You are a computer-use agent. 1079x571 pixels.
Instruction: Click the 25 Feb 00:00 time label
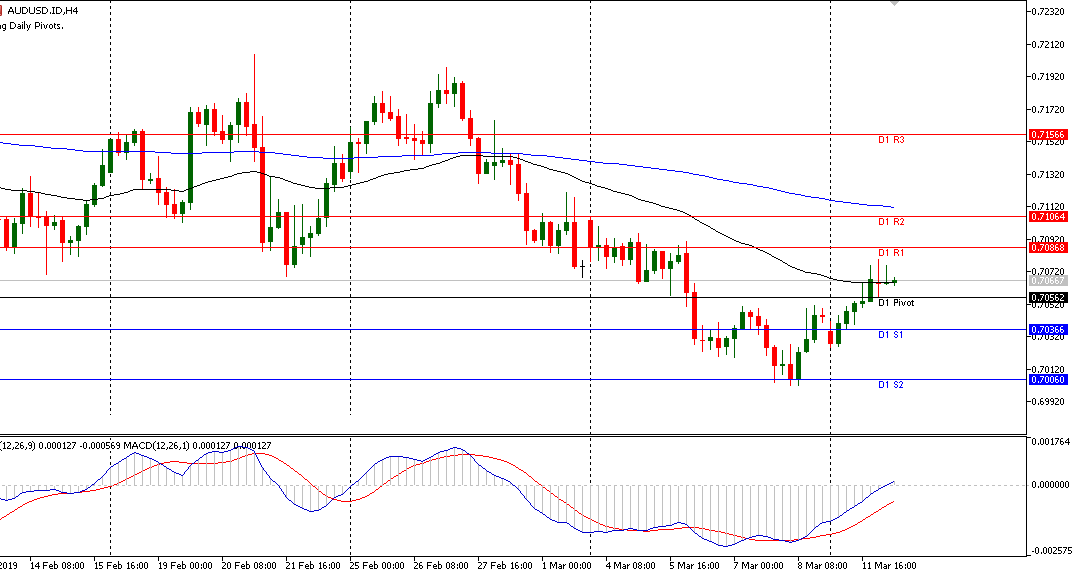click(x=376, y=566)
